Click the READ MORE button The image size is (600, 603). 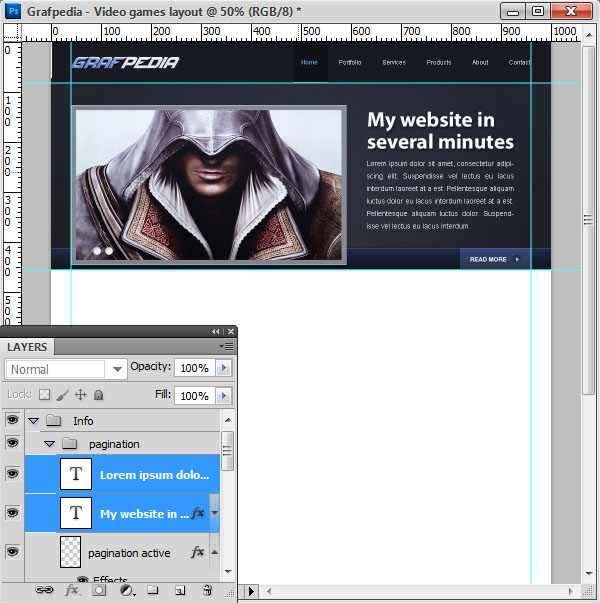pos(495,259)
